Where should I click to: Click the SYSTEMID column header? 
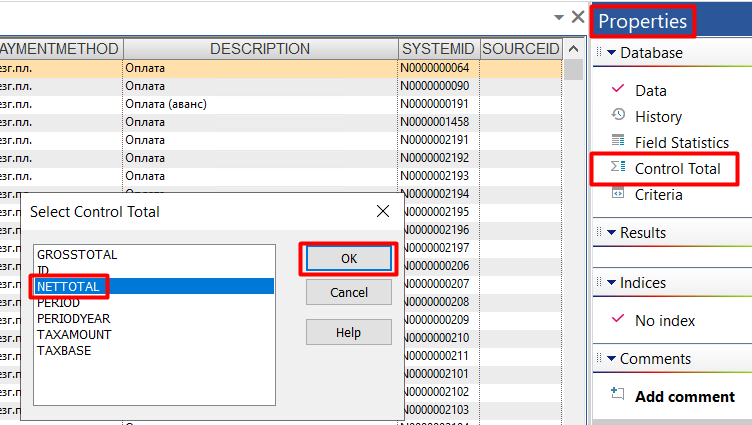438,49
